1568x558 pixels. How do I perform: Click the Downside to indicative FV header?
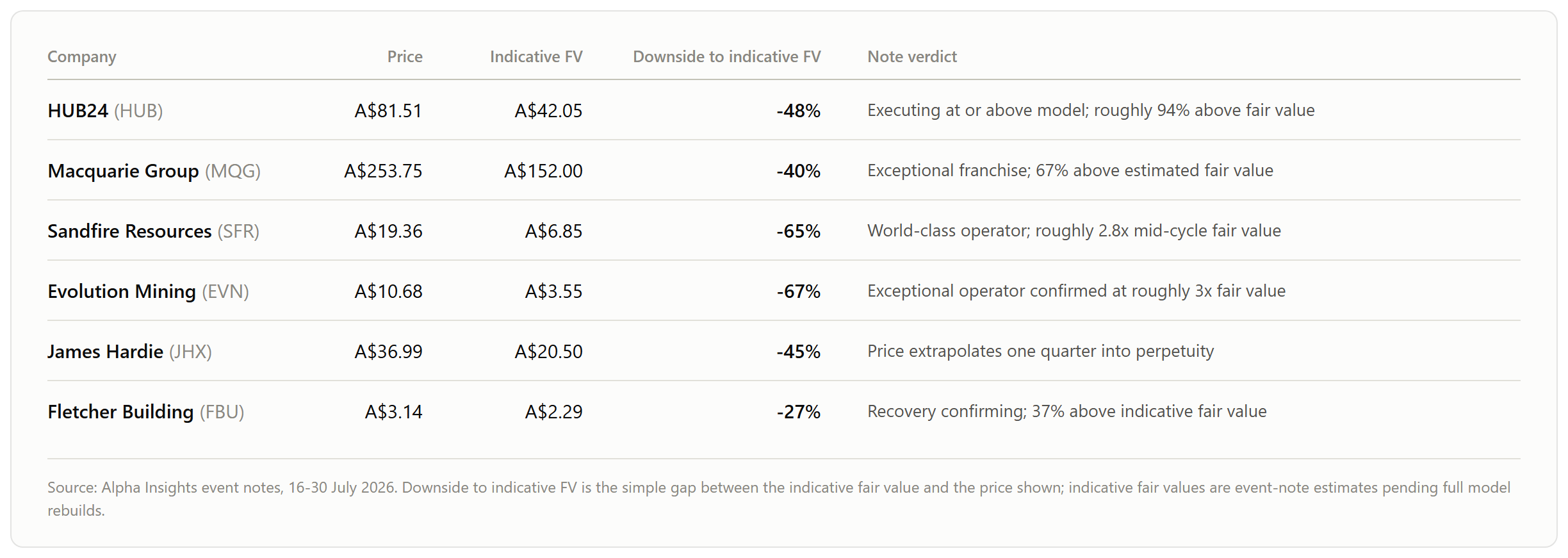pos(726,57)
